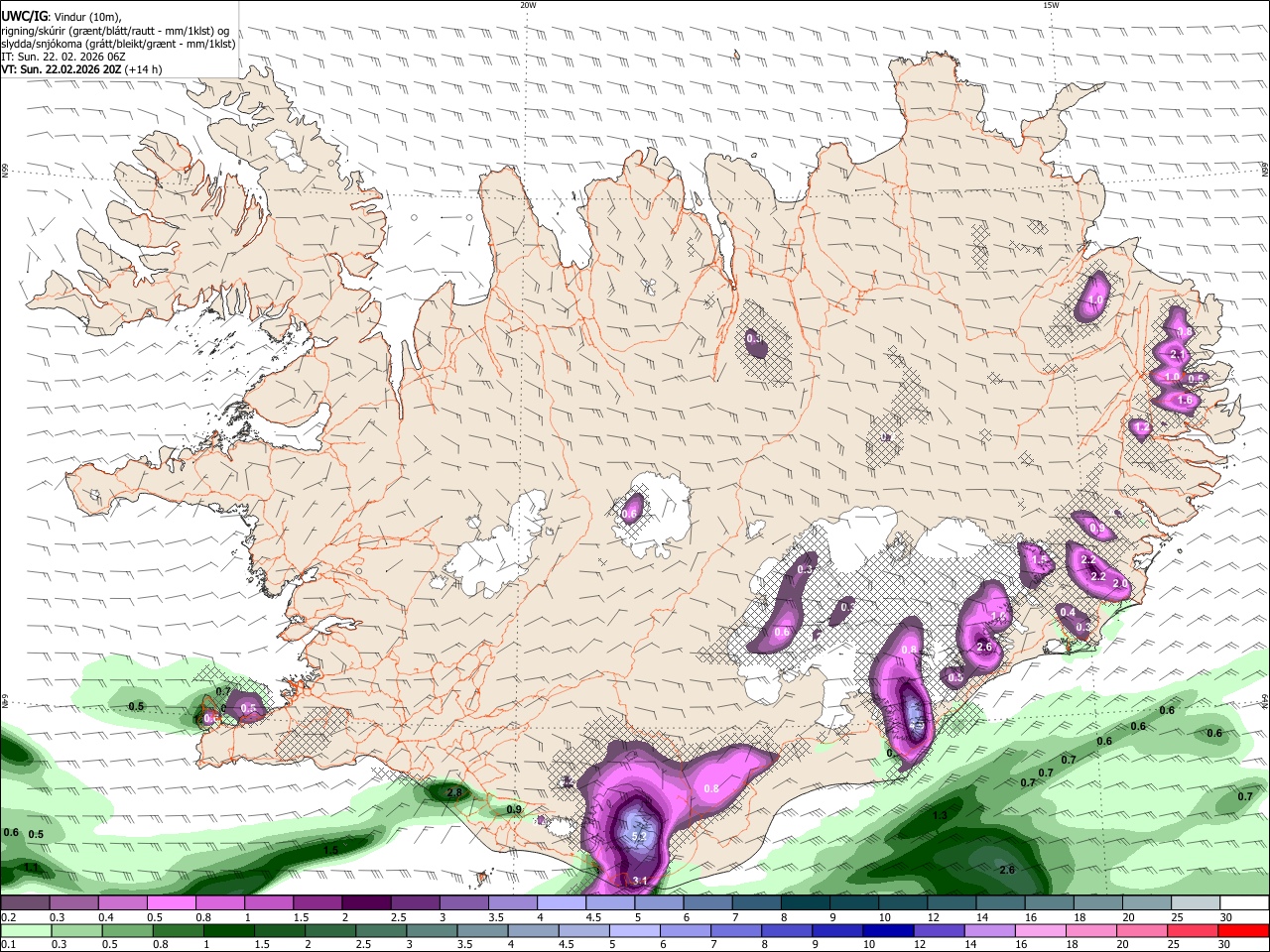Click the 0.9 rain value
The image size is (1270, 952).
514,810
